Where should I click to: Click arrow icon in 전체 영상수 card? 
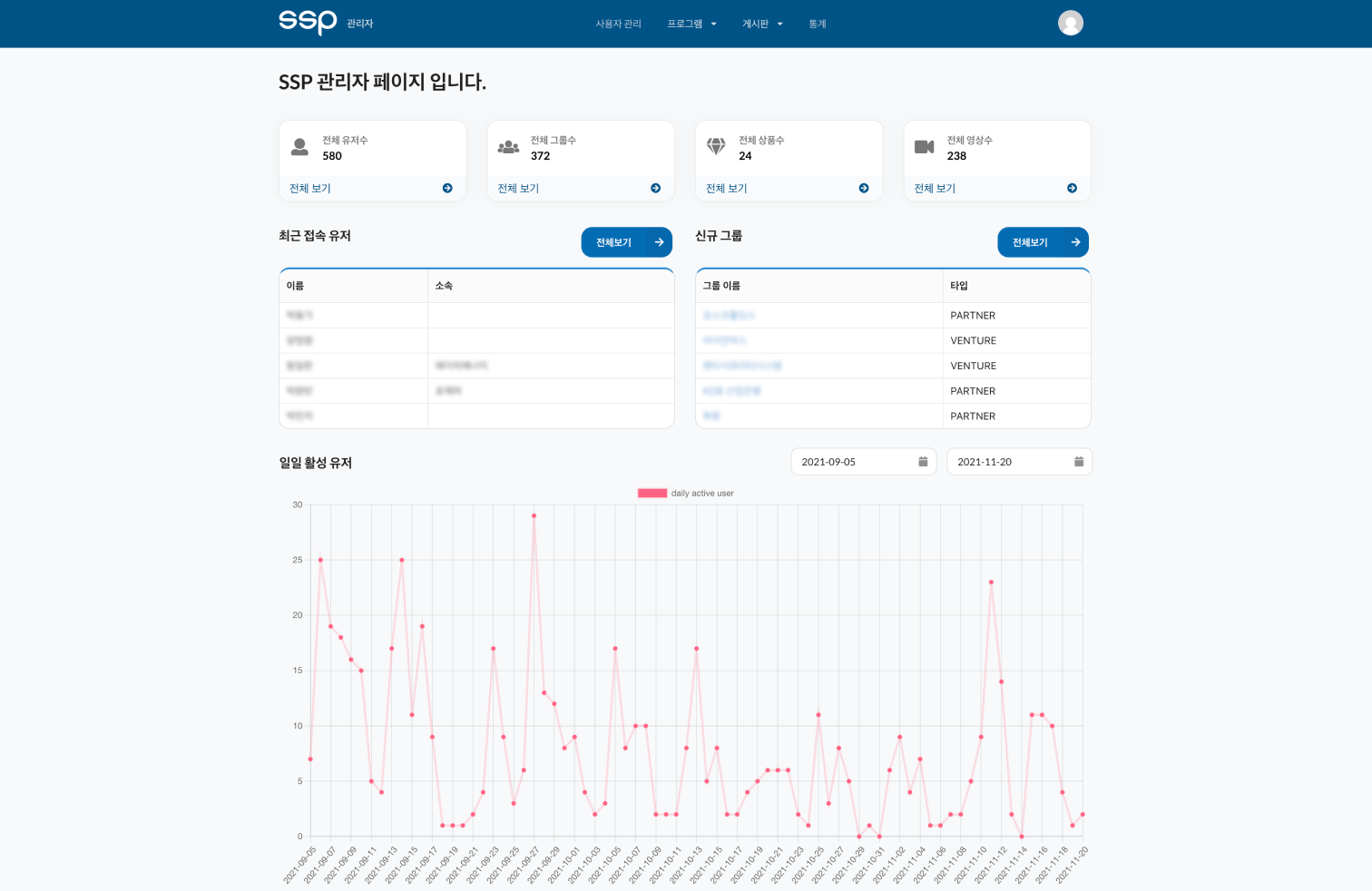click(1072, 189)
